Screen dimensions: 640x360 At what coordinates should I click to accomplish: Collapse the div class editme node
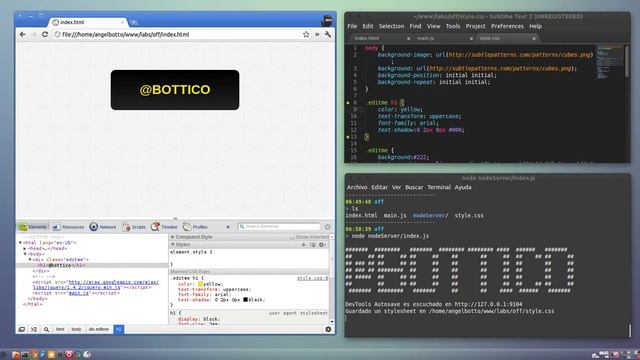[x=30, y=260]
